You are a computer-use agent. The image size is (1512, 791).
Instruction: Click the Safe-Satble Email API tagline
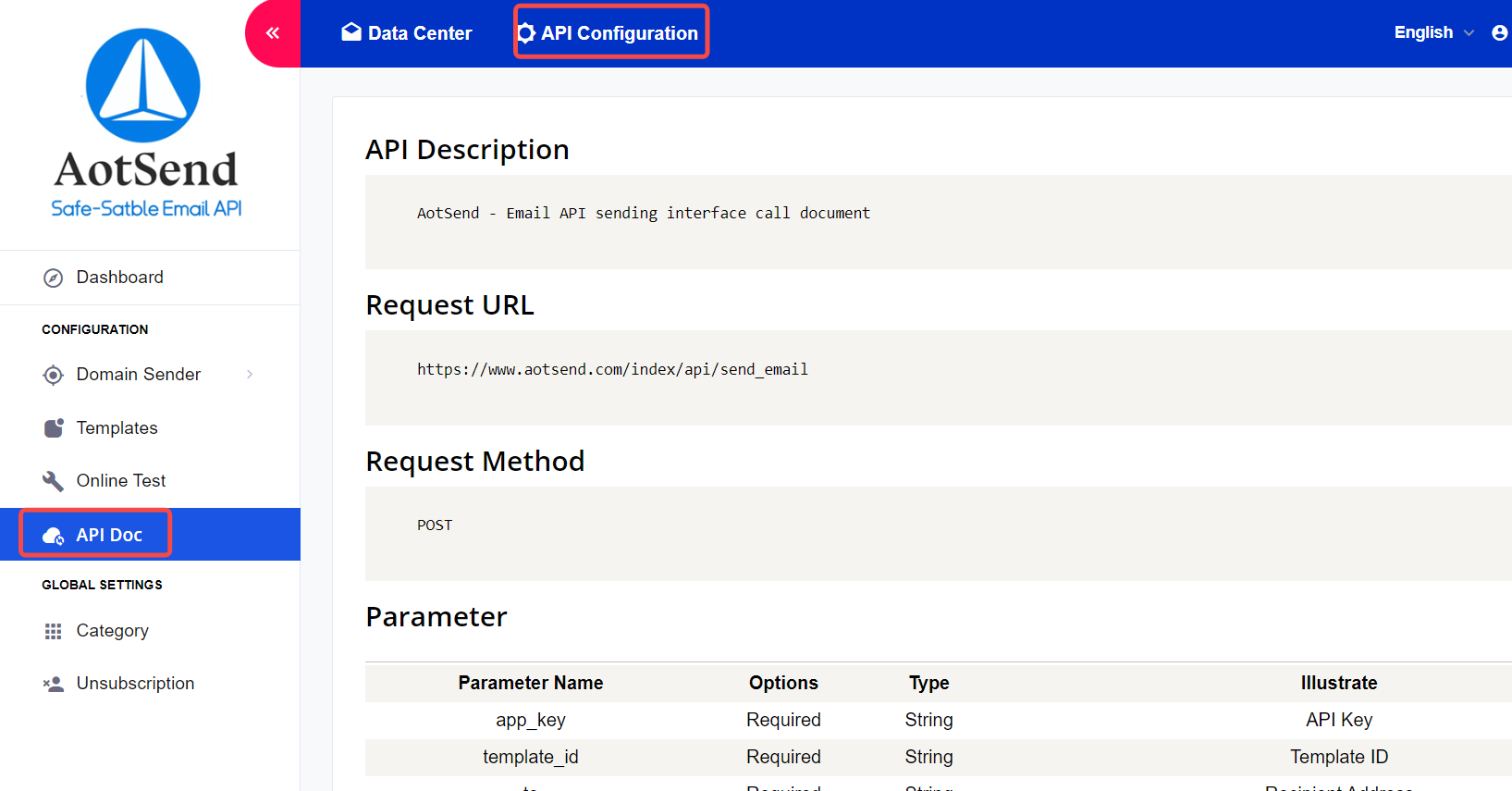tap(146, 209)
